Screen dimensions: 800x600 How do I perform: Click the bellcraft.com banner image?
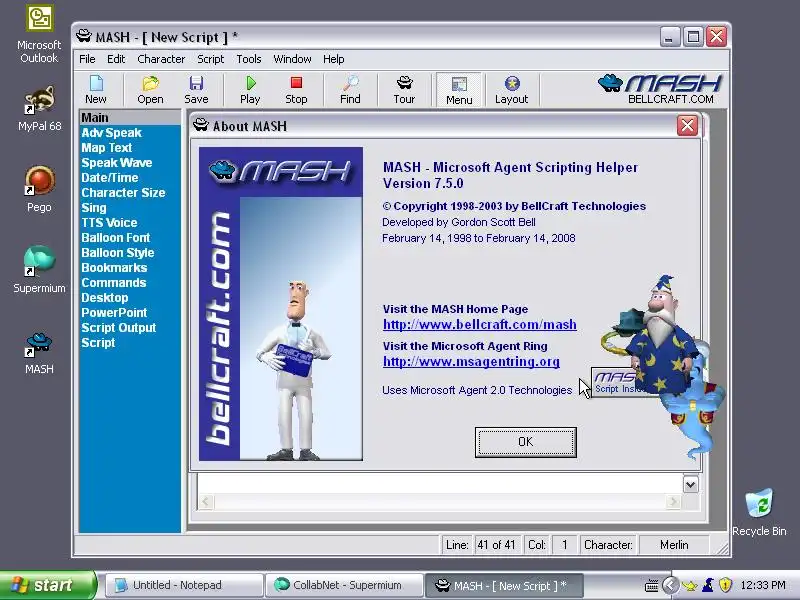[281, 304]
